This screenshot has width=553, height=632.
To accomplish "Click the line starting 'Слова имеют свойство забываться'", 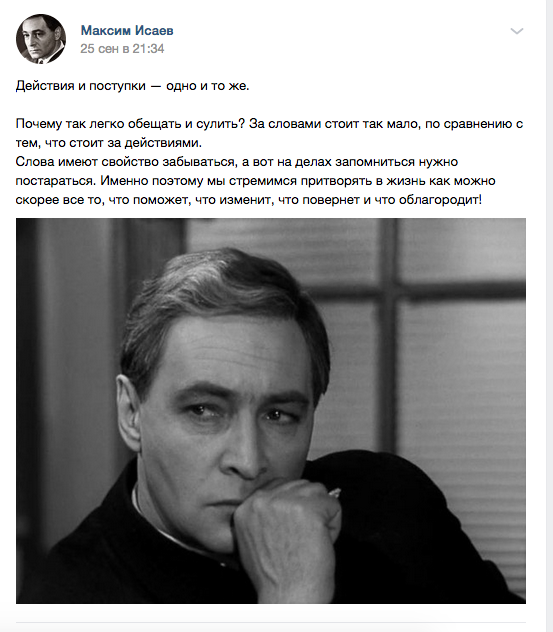I will [x=237, y=162].
